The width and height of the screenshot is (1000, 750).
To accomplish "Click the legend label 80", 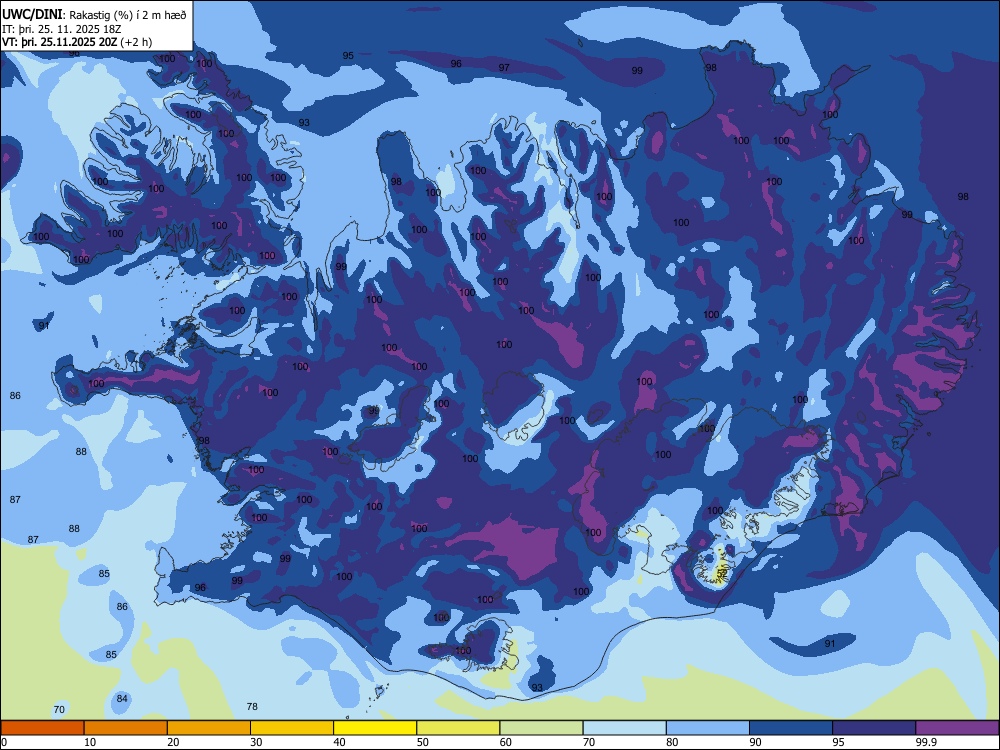I will 672,742.
